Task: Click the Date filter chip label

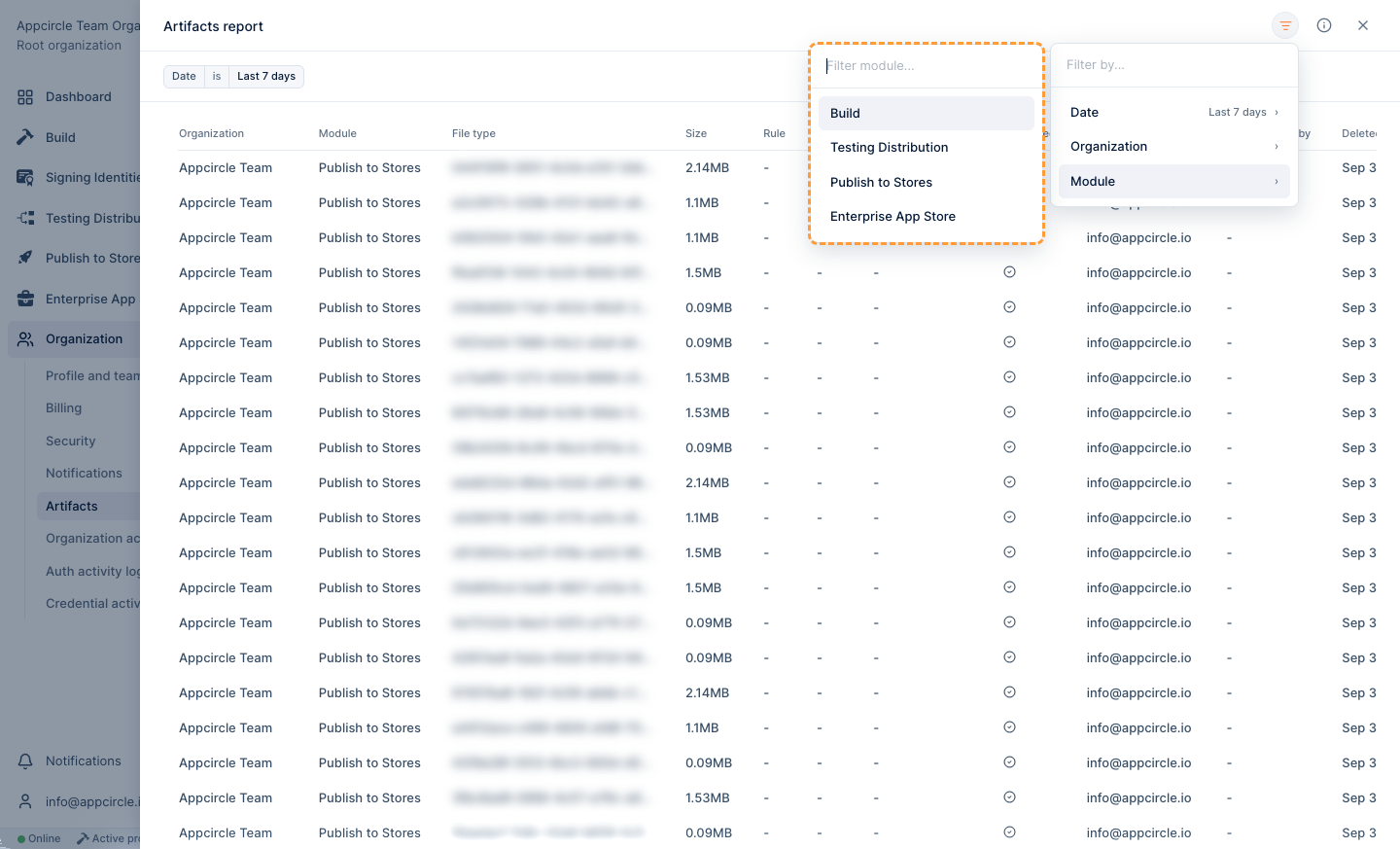Action: pyautogui.click(x=184, y=77)
